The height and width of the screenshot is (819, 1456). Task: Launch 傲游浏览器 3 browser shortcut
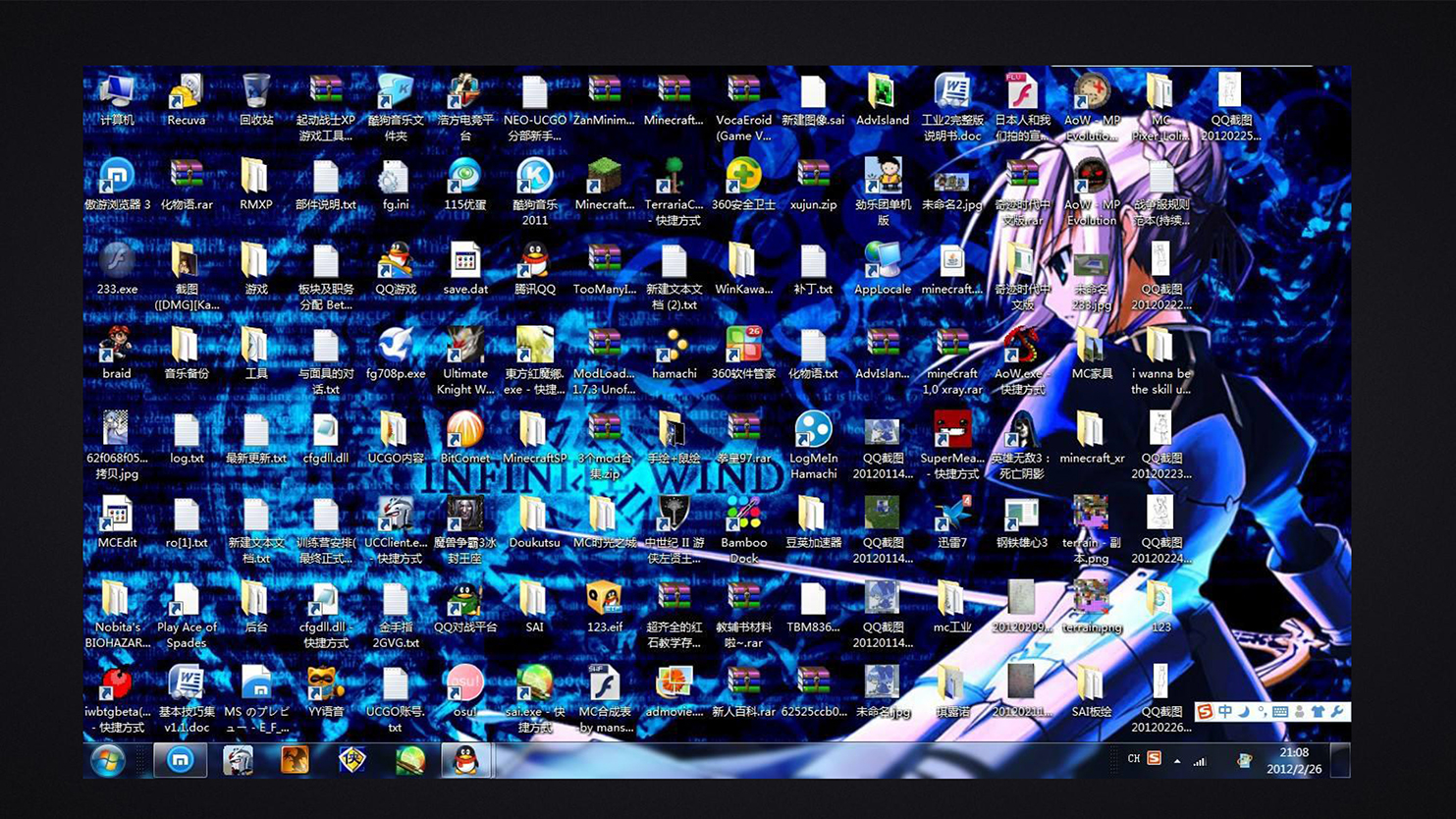point(117,185)
